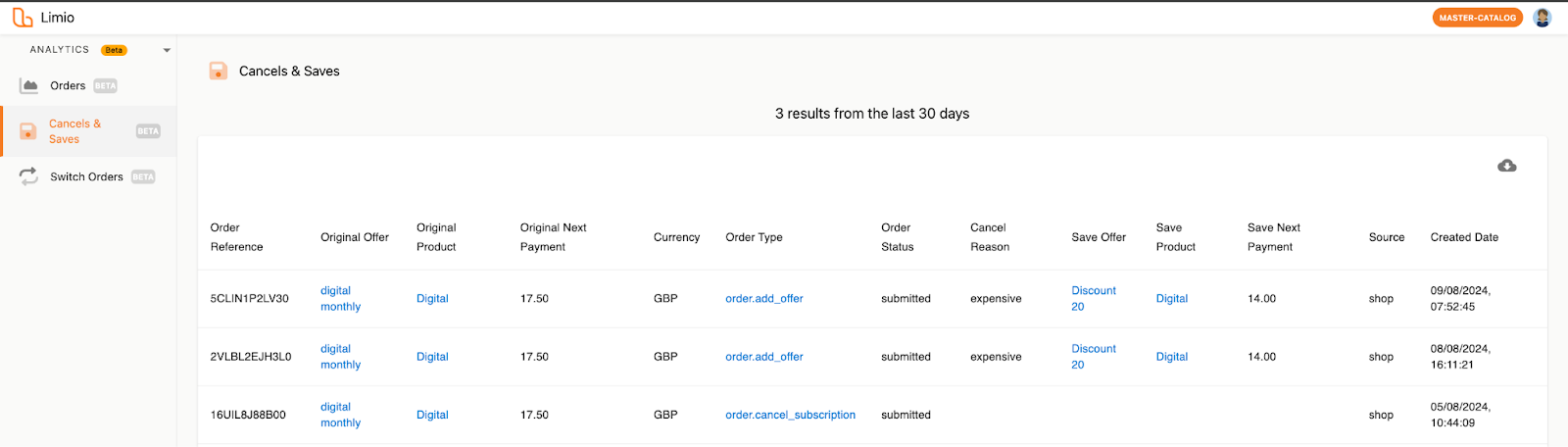Open the user avatar profile
The height and width of the screenshot is (447, 1568).
[1543, 18]
